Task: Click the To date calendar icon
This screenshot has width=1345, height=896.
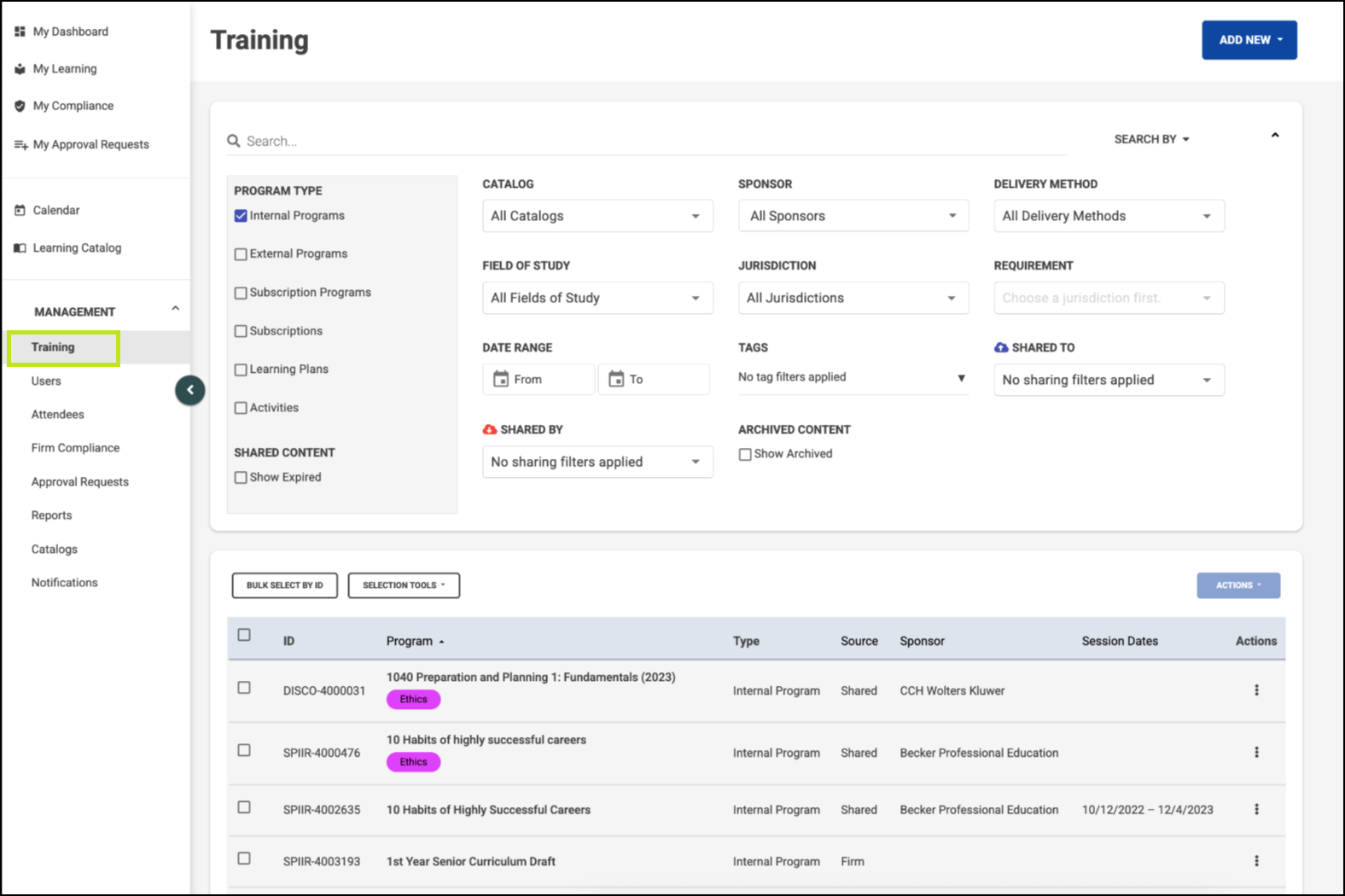Action: coord(616,379)
